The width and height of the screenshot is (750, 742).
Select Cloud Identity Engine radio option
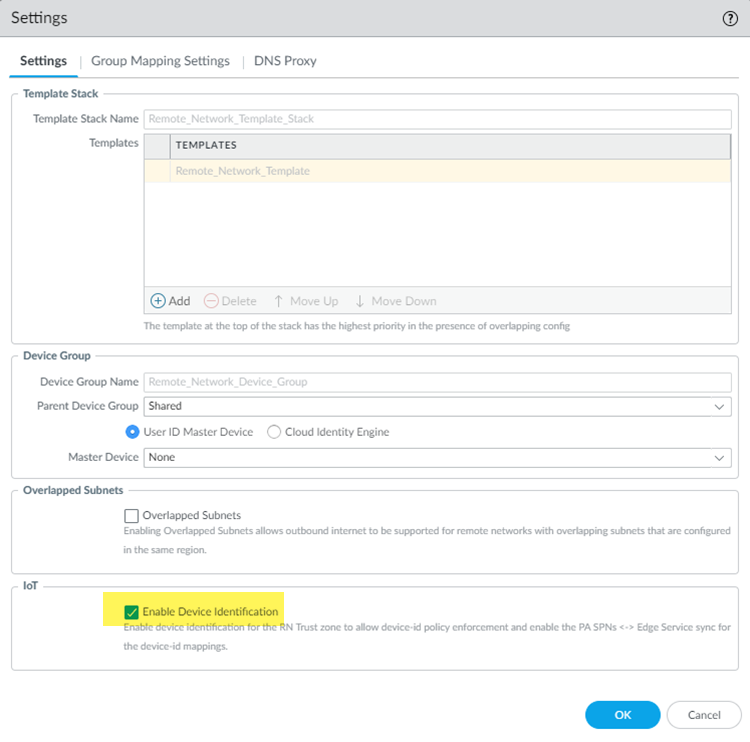tap(274, 432)
